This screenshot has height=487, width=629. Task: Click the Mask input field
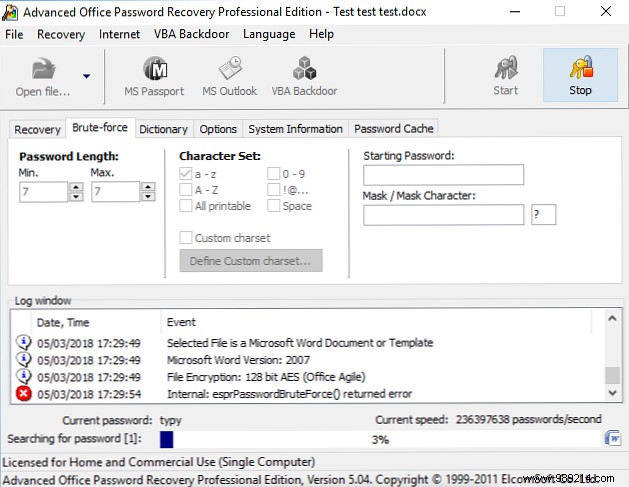(x=444, y=215)
